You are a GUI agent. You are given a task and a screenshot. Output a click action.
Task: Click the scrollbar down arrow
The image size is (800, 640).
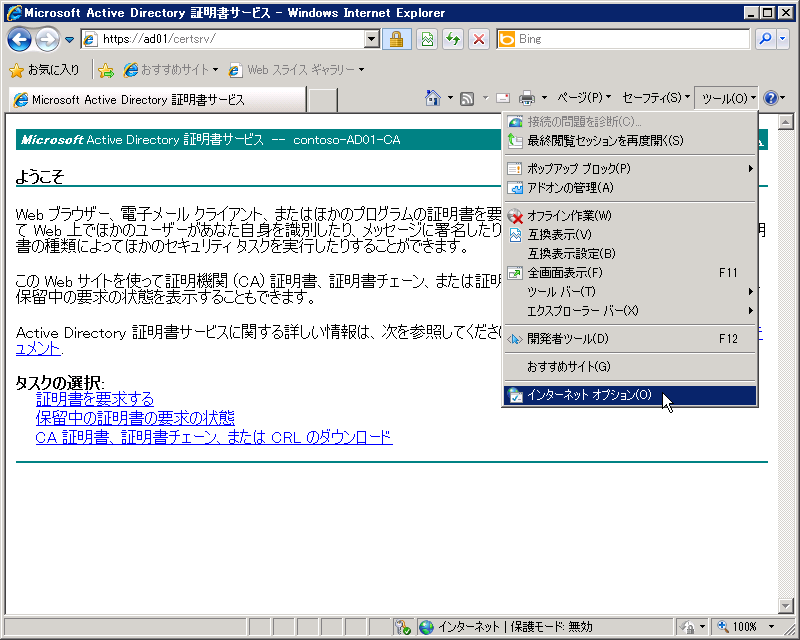[x=786, y=605]
